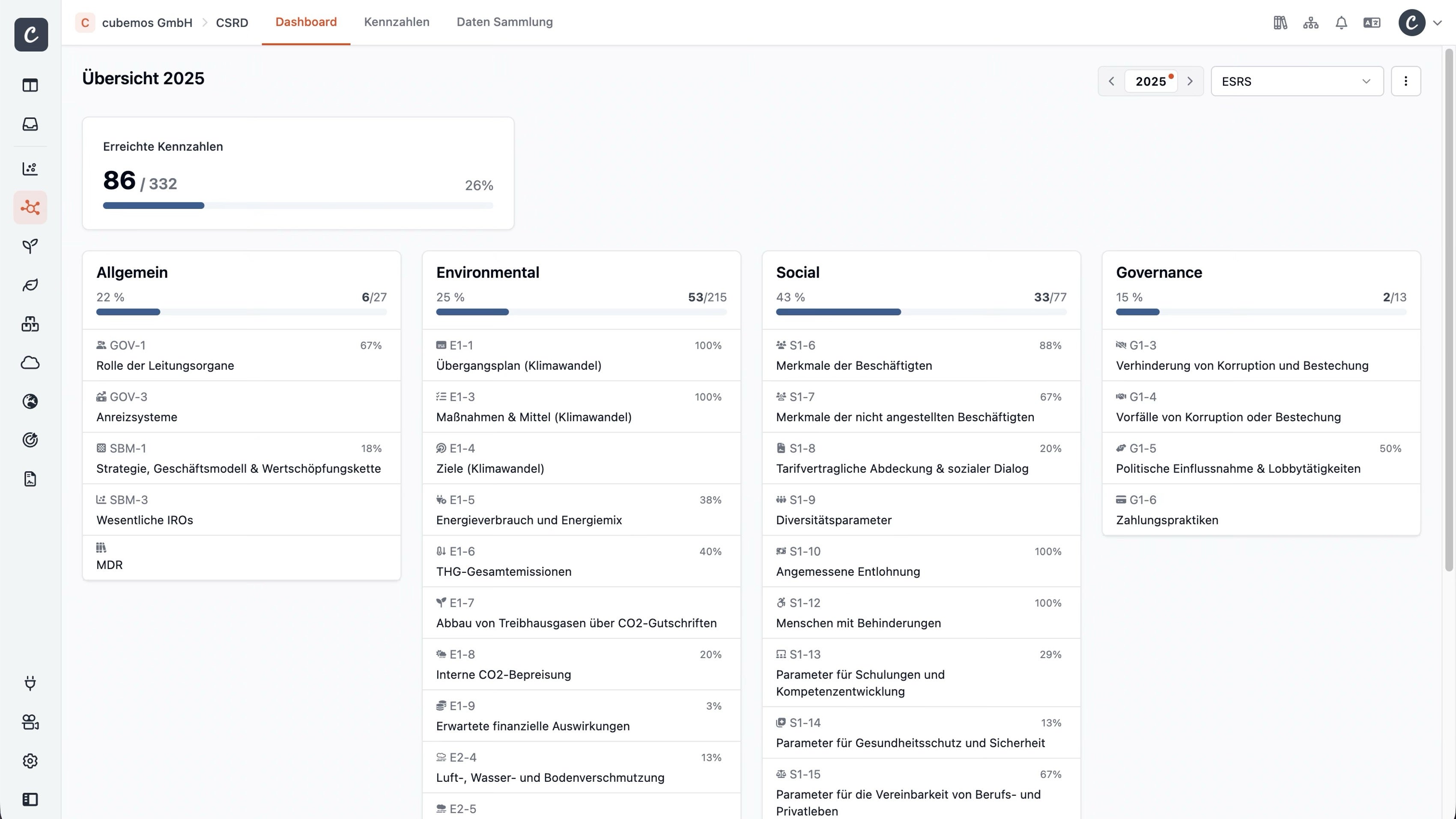Go to previous year arrow
The width and height of the screenshot is (1456, 819).
1111,81
